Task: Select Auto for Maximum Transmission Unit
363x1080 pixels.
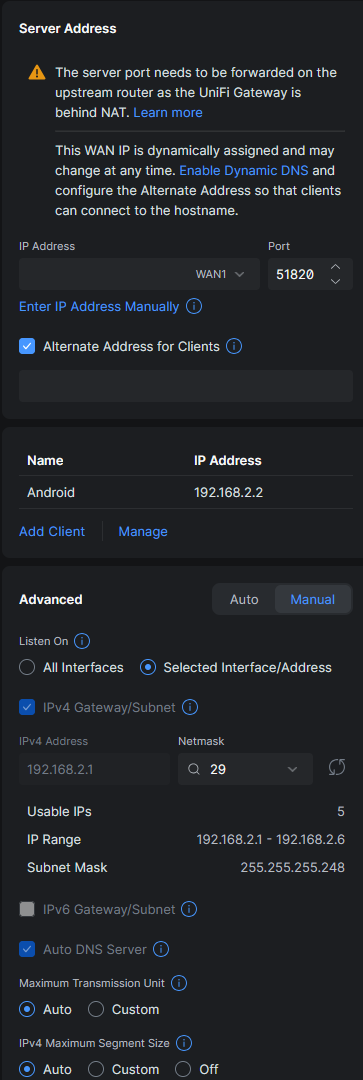Action: 27,1009
